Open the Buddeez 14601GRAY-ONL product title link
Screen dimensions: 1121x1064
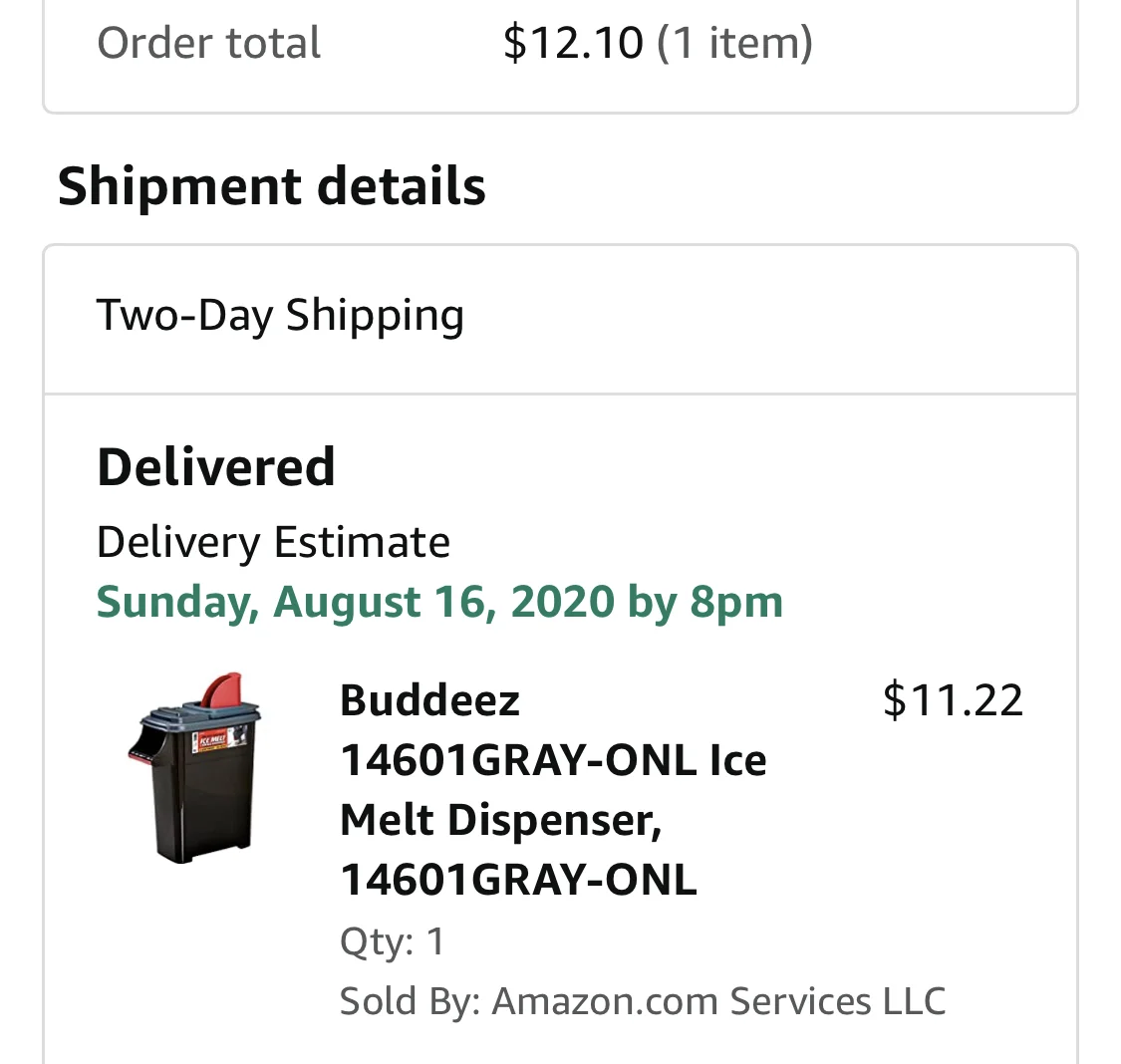553,789
